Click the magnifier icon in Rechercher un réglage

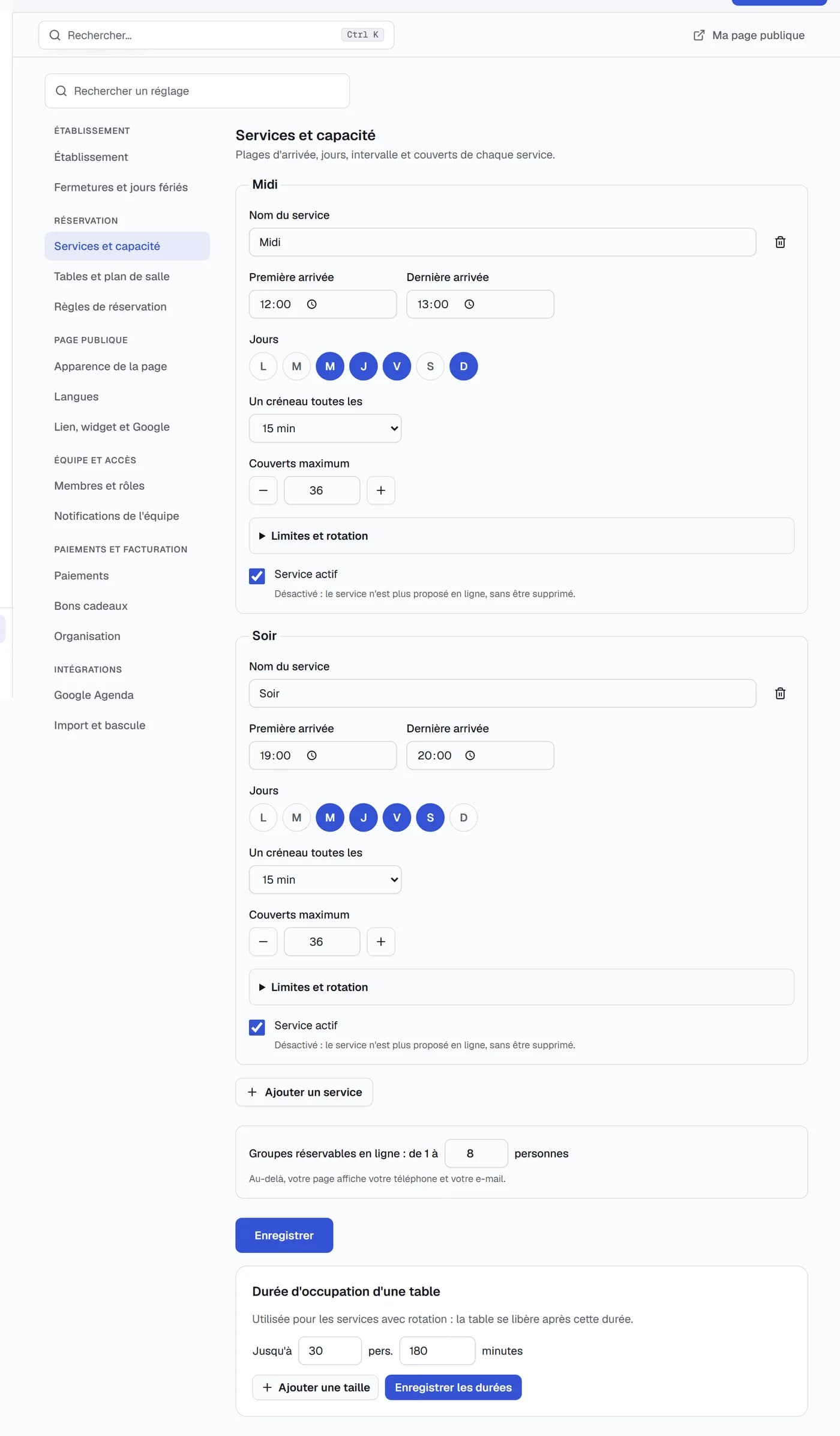pyautogui.click(x=61, y=91)
